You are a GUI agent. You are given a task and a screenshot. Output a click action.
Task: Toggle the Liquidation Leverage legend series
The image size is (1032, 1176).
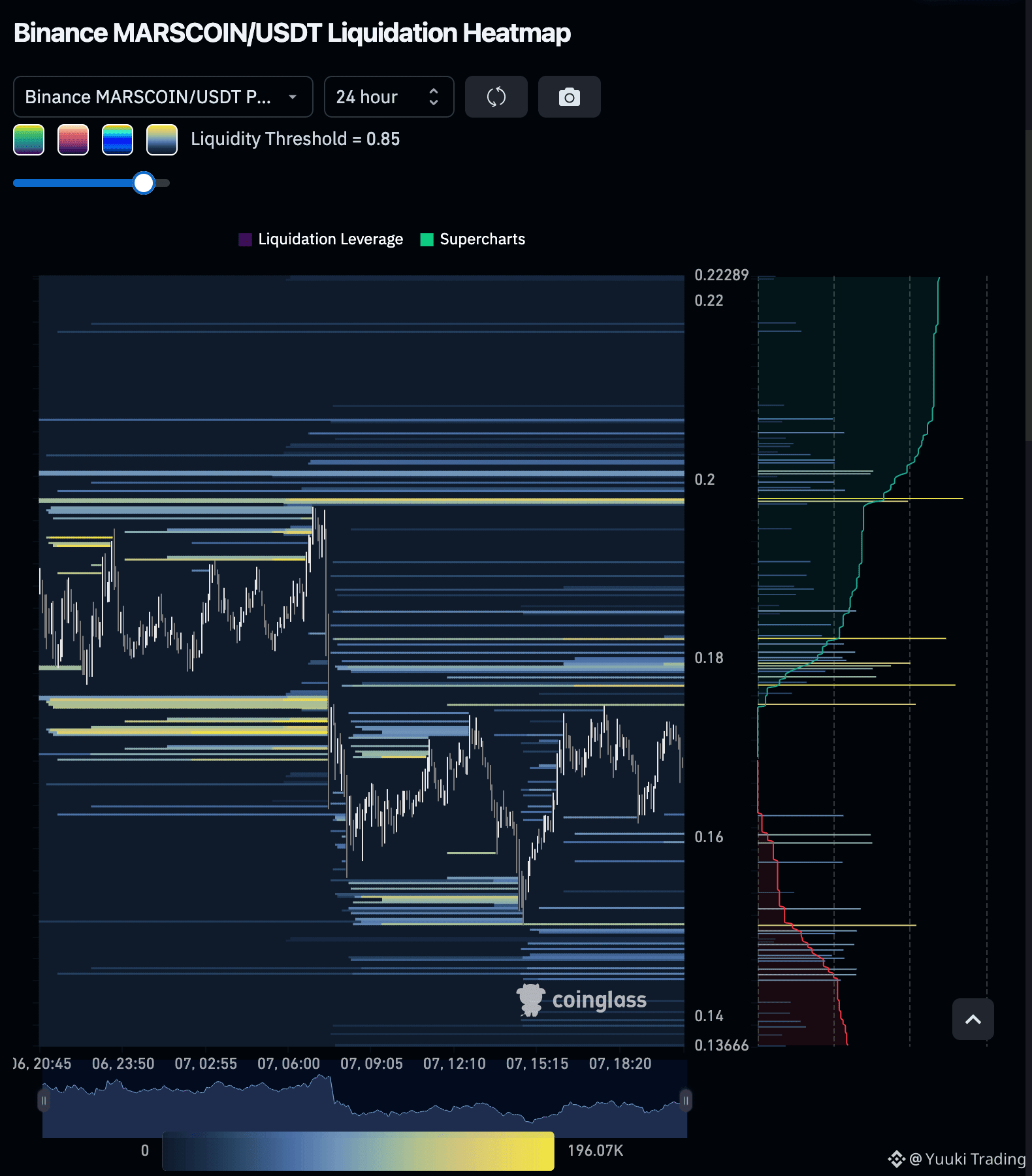[x=321, y=239]
